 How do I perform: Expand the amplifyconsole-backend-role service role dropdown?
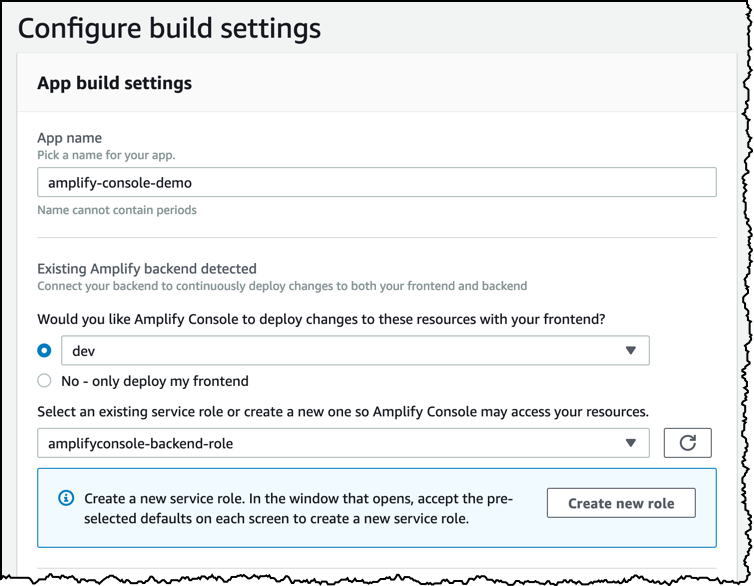tap(342, 443)
